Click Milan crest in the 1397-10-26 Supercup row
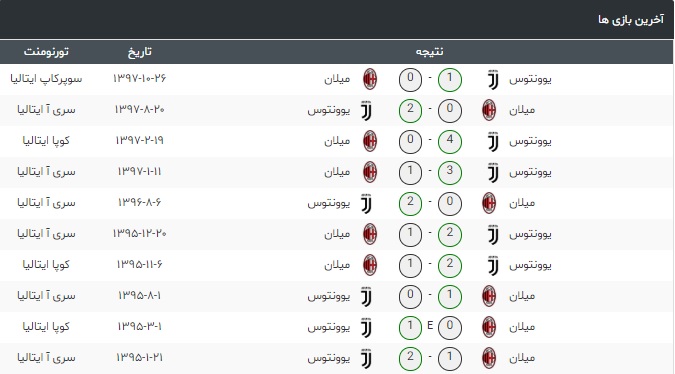Image resolution: width=675 pixels, height=374 pixels. pos(370,79)
